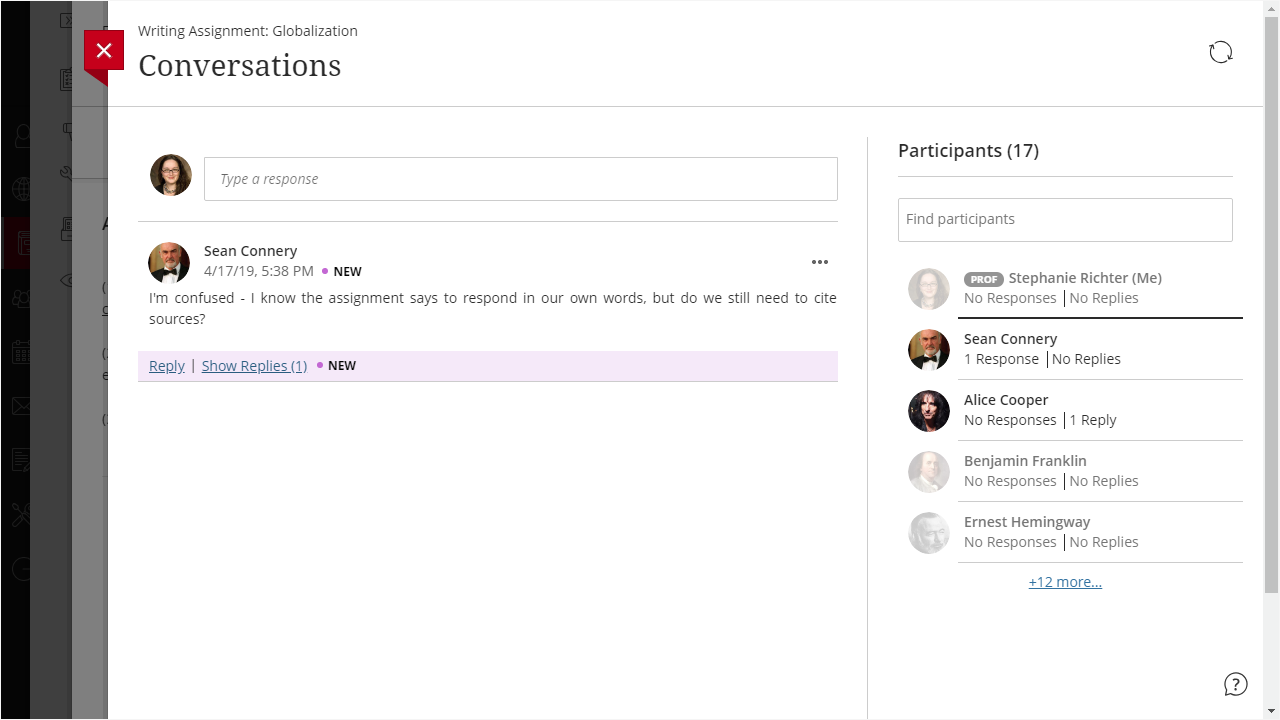This screenshot has height=720, width=1280.
Task: Select Stephanie Richter (Me) participant entry
Action: click(x=1084, y=278)
